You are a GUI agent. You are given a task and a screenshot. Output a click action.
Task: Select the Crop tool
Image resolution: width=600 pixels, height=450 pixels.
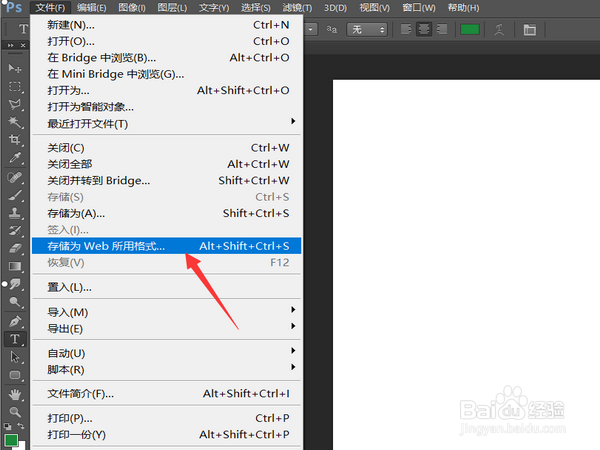tap(15, 140)
